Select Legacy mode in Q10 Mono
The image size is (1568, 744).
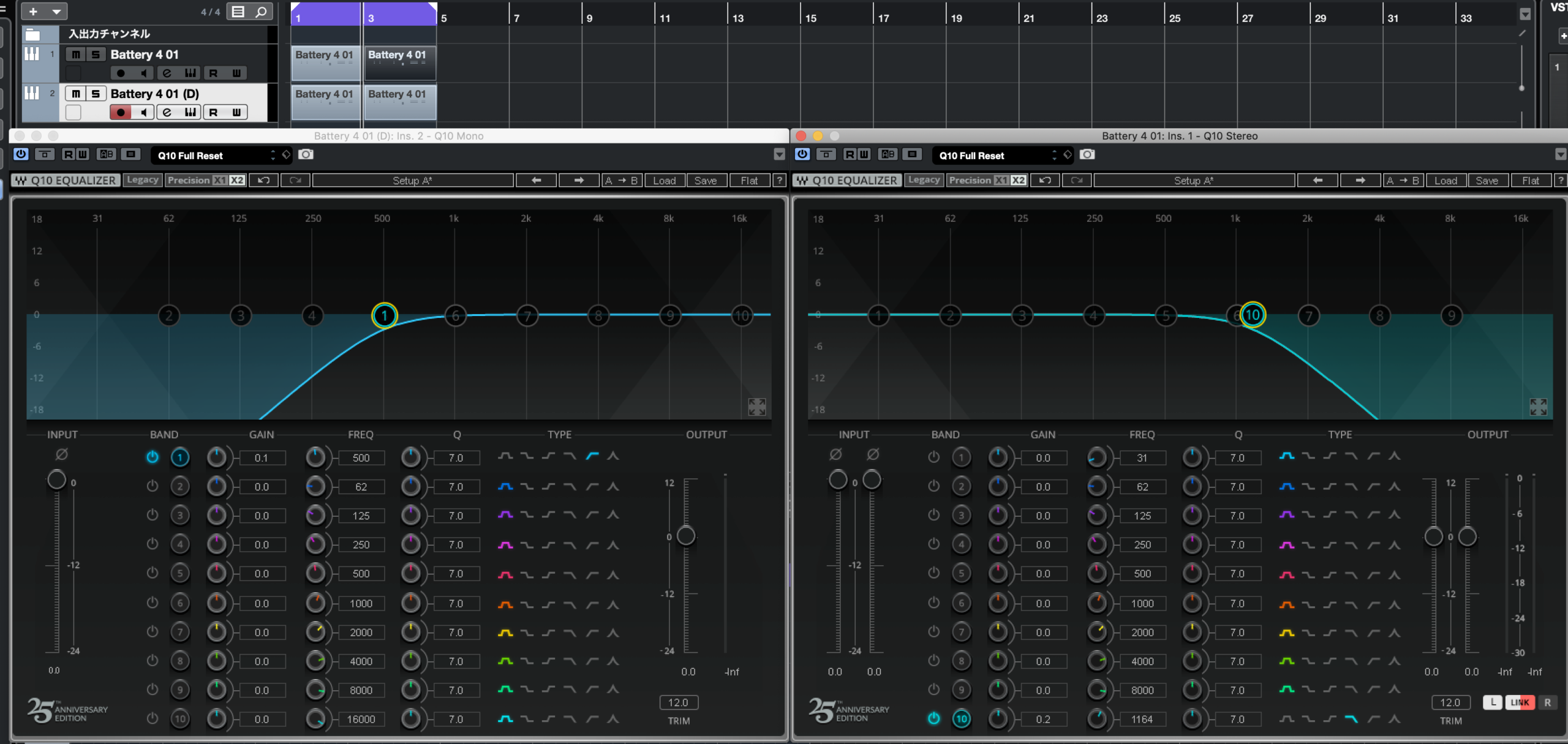143,180
